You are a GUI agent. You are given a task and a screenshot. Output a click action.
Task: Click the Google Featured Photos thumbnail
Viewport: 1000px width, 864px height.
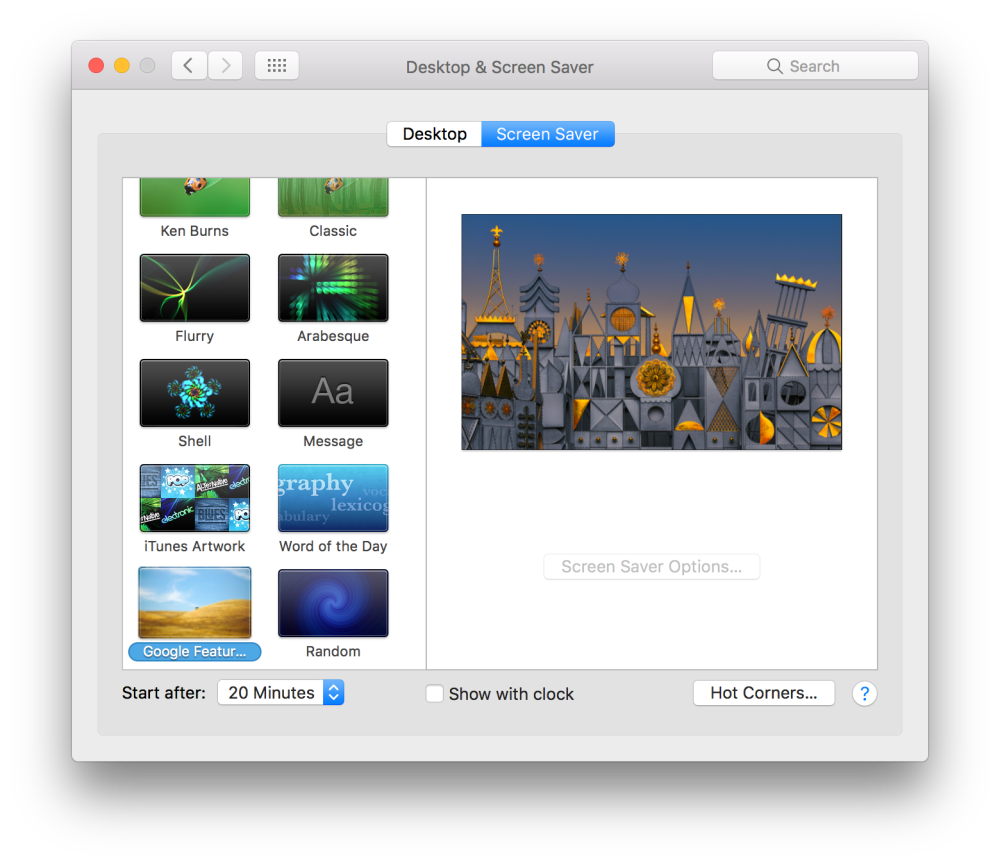point(195,603)
